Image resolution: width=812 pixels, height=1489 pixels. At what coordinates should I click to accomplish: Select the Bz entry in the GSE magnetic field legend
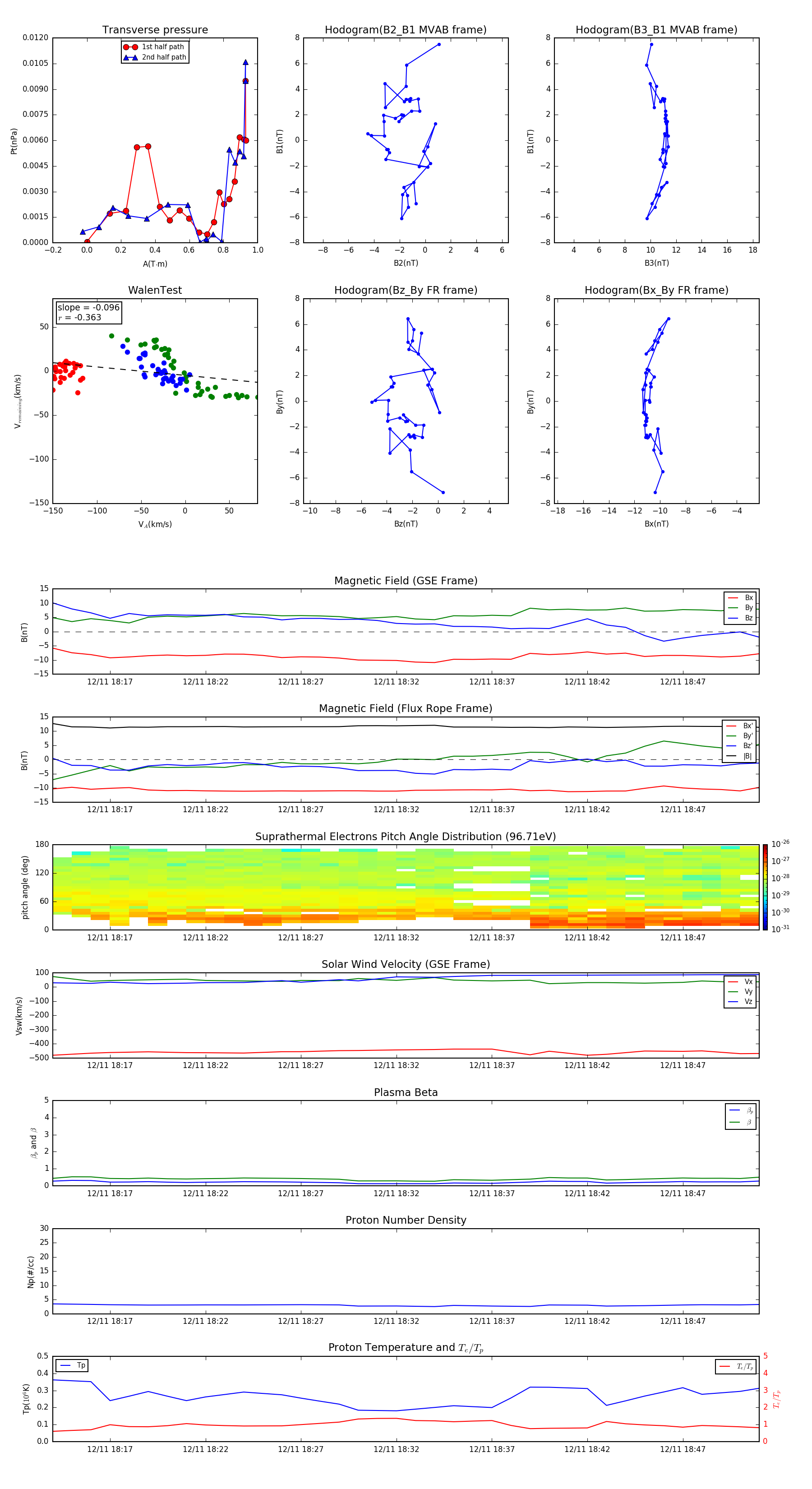(x=740, y=618)
